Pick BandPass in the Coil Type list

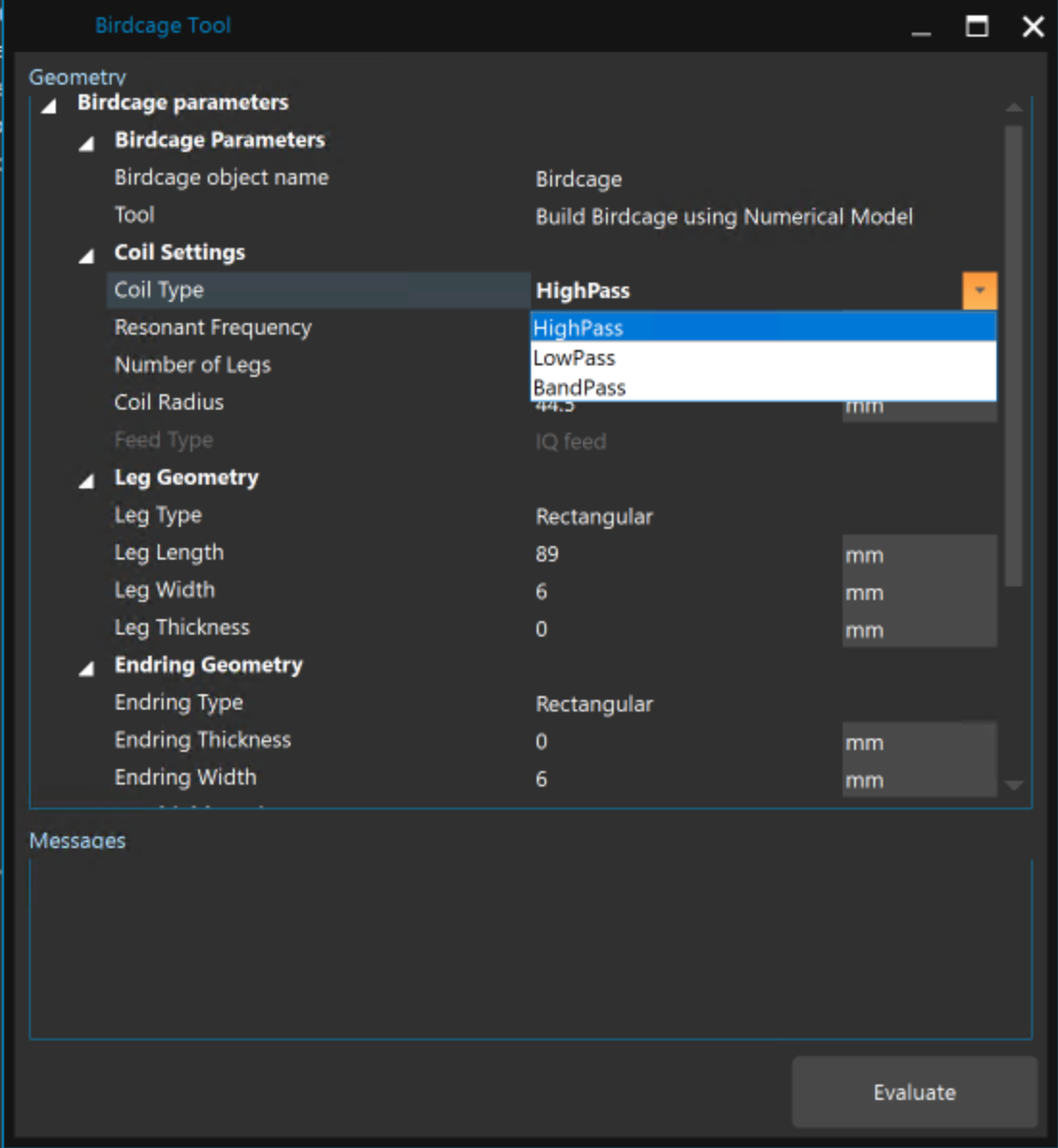[x=579, y=387]
